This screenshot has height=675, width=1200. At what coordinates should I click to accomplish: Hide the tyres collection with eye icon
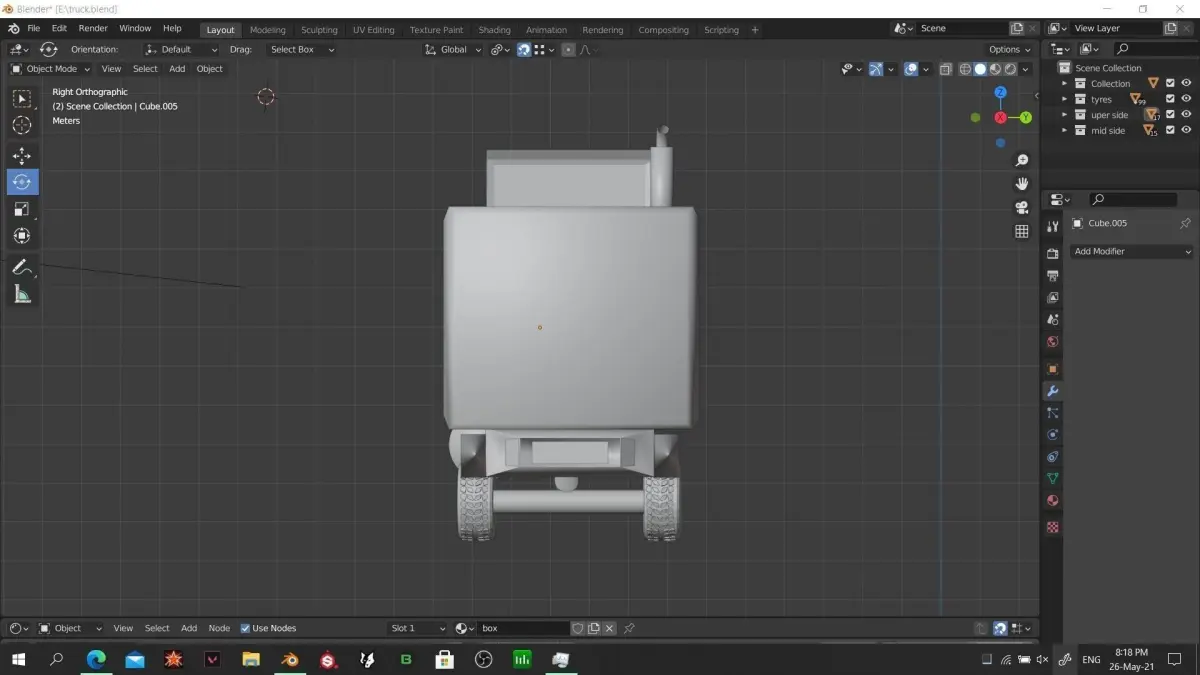[1186, 99]
